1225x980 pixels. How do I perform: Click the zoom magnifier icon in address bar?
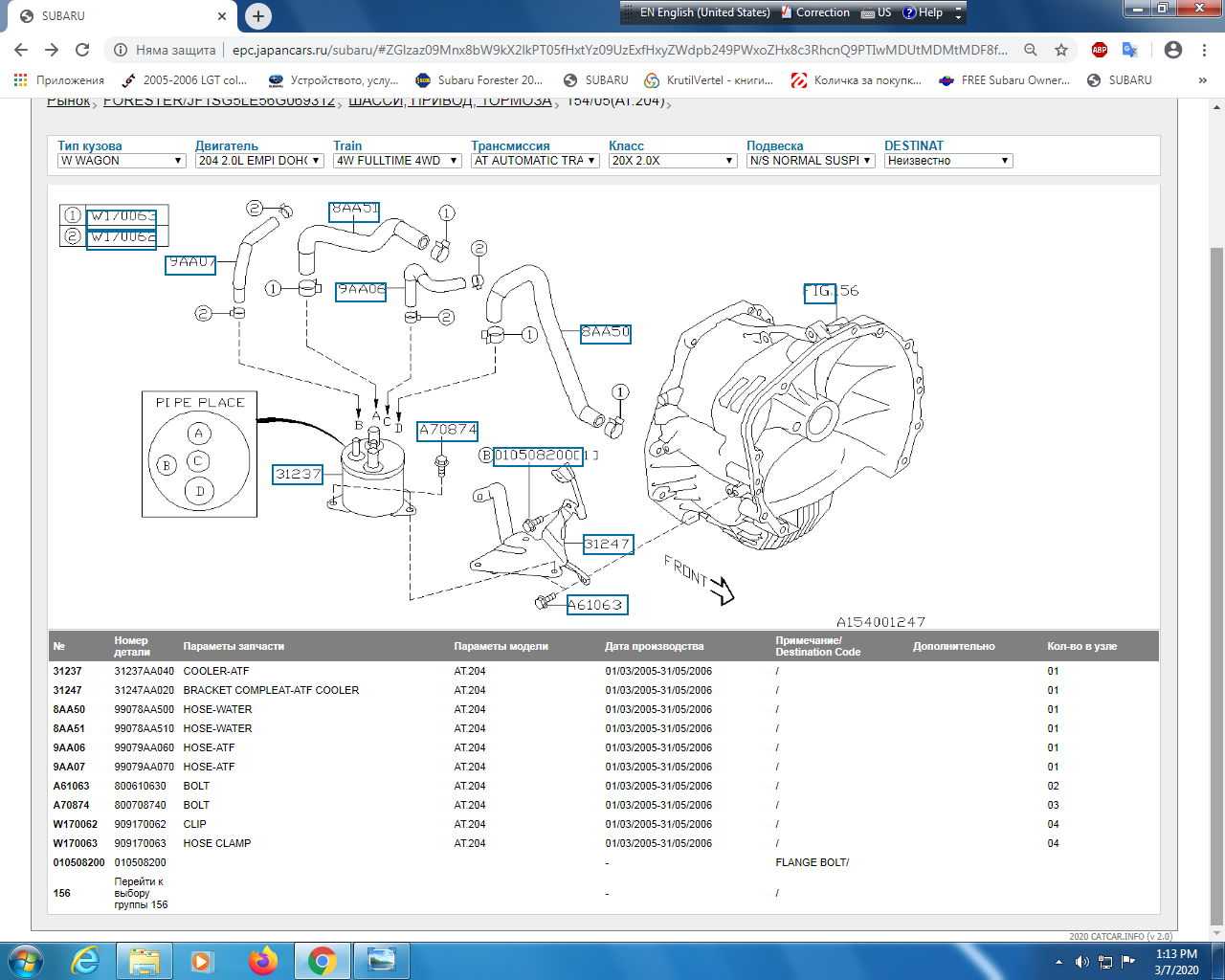coord(1031,50)
